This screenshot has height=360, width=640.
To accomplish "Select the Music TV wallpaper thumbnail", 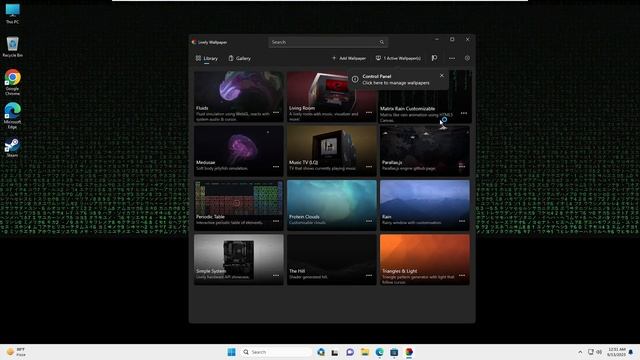I will 331,151.
